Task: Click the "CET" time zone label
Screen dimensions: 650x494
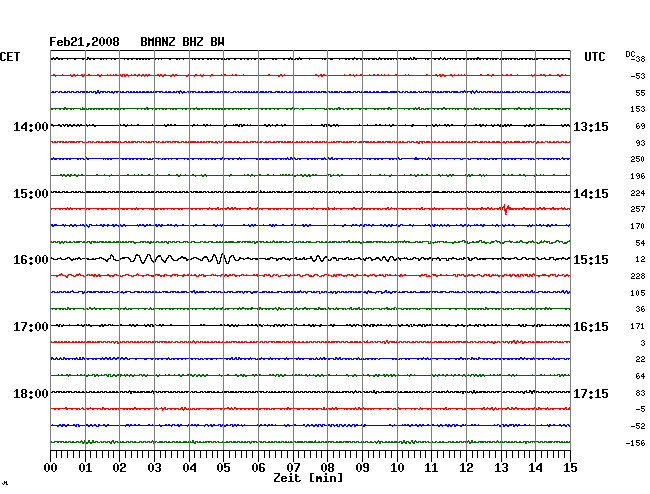Action: pos(10,57)
